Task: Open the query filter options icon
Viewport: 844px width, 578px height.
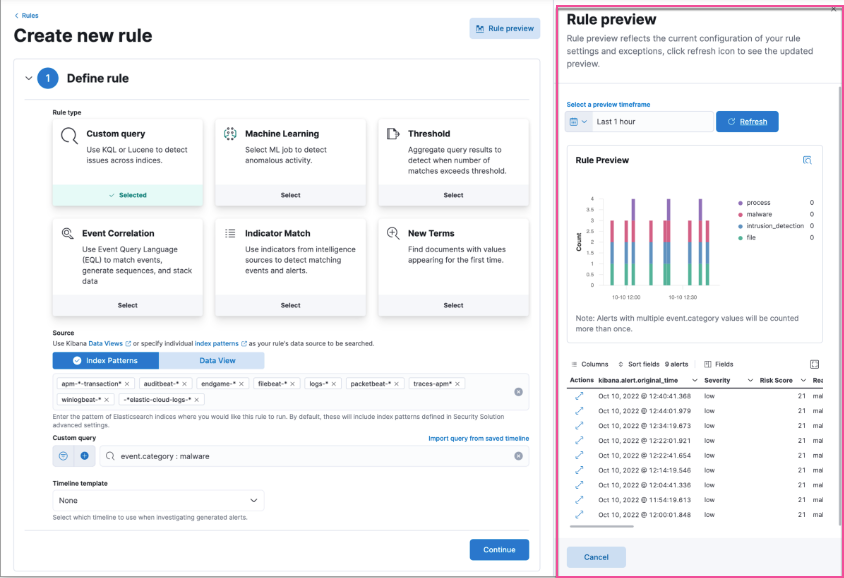Action: 62,455
